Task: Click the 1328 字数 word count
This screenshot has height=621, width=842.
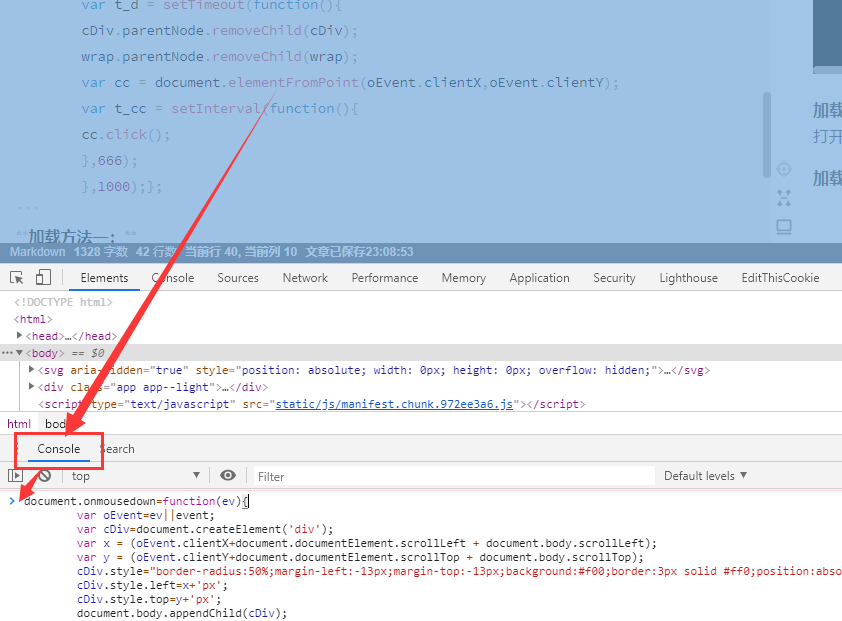Action: pos(101,252)
